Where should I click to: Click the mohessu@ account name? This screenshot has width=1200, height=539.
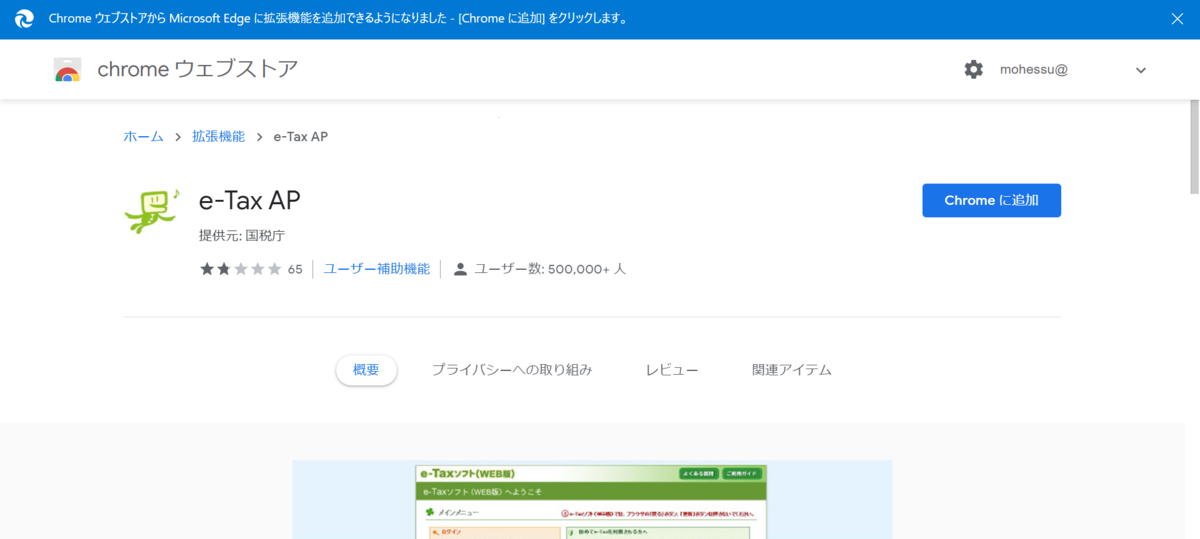click(x=1034, y=70)
